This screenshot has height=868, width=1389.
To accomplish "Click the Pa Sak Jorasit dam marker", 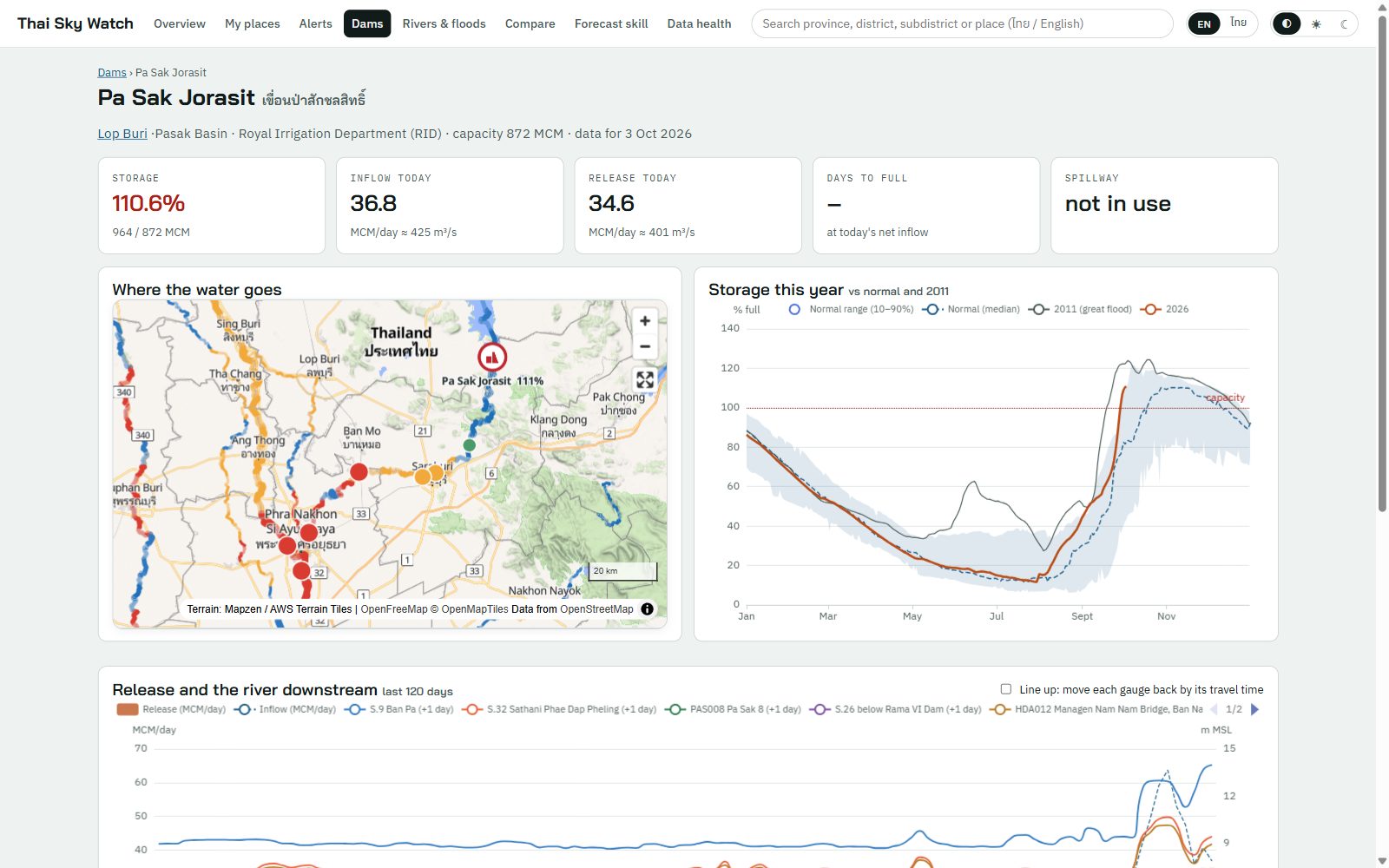I will pyautogui.click(x=492, y=357).
